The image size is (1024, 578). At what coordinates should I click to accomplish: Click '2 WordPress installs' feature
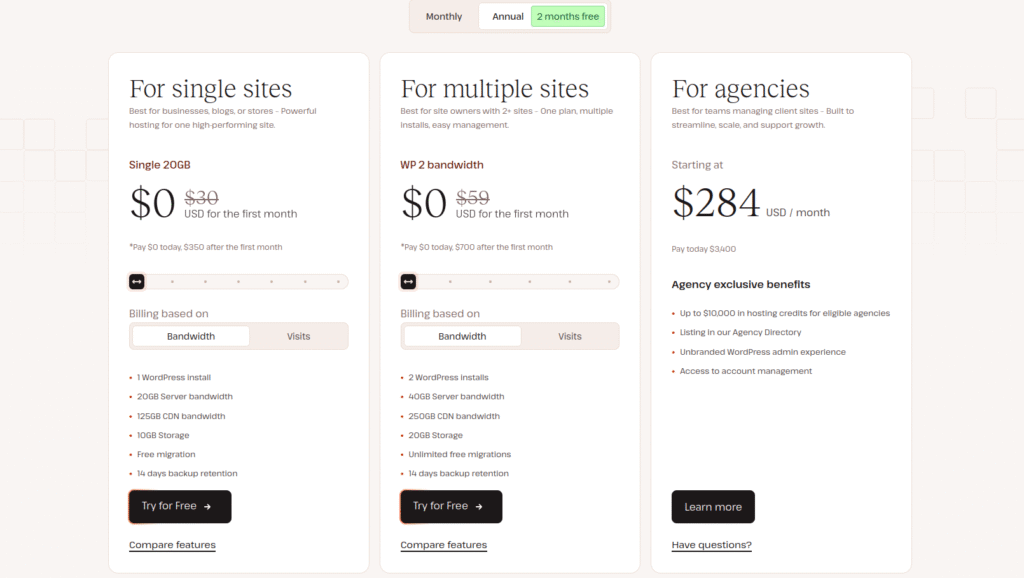[449, 377]
